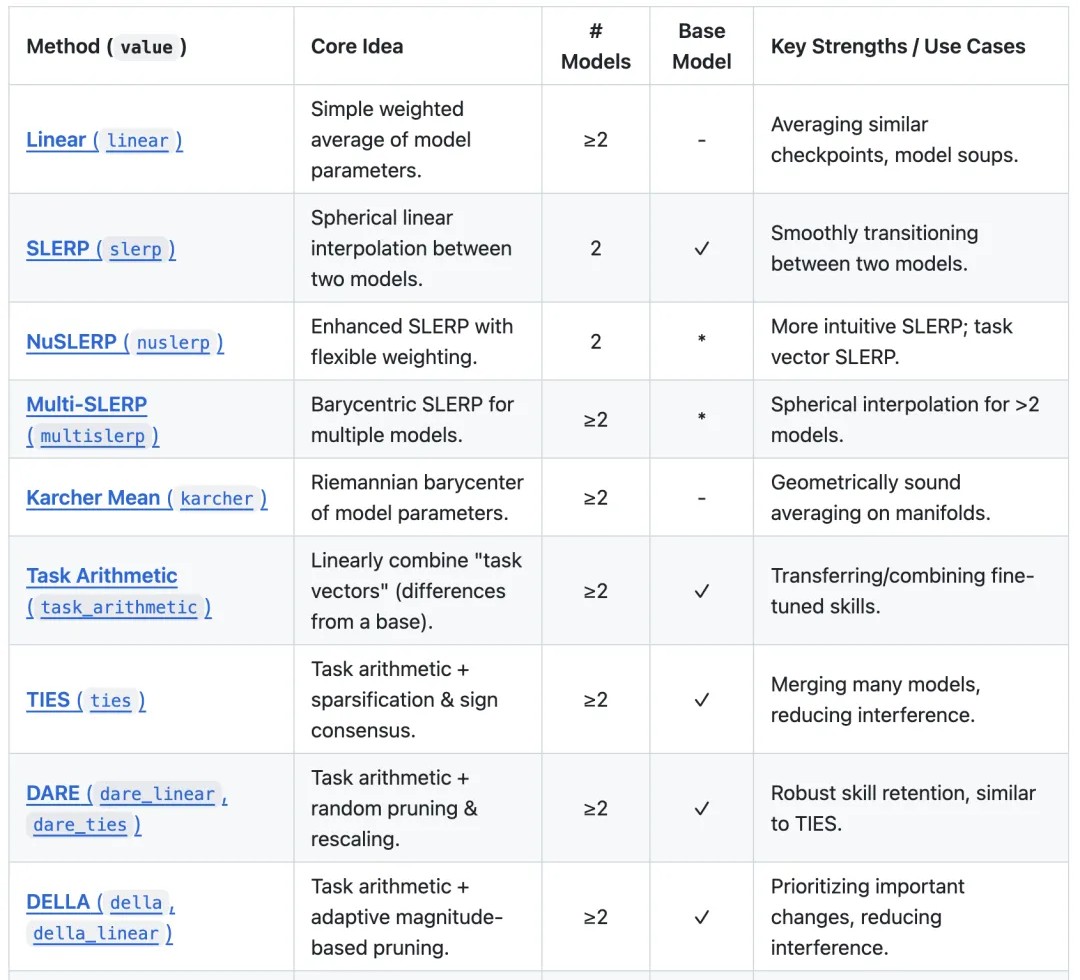Click the NuSLERP method link
The height and width of the screenshot is (980, 1080).
point(72,342)
